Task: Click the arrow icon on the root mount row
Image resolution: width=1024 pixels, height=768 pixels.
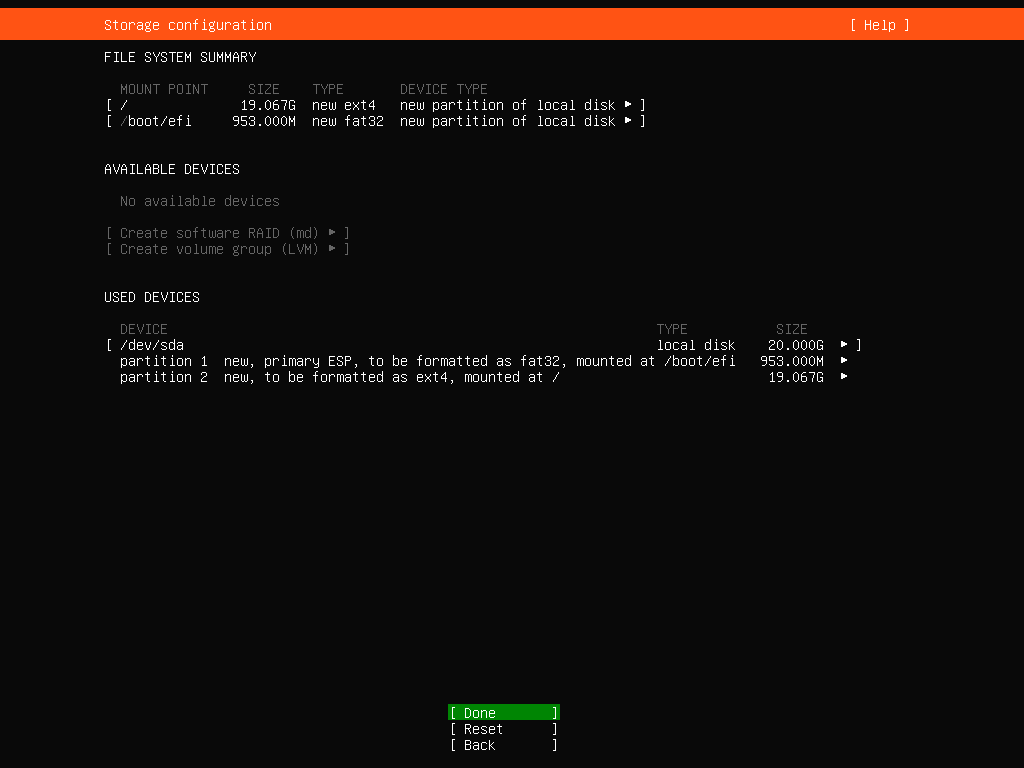Action: 628,105
